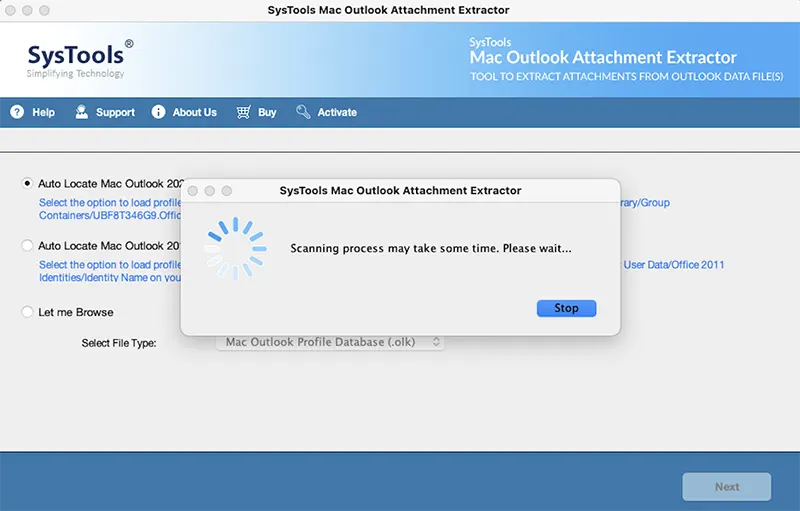The width and height of the screenshot is (800, 511).
Task: Close the main SysTools window
Action: pos(10,10)
